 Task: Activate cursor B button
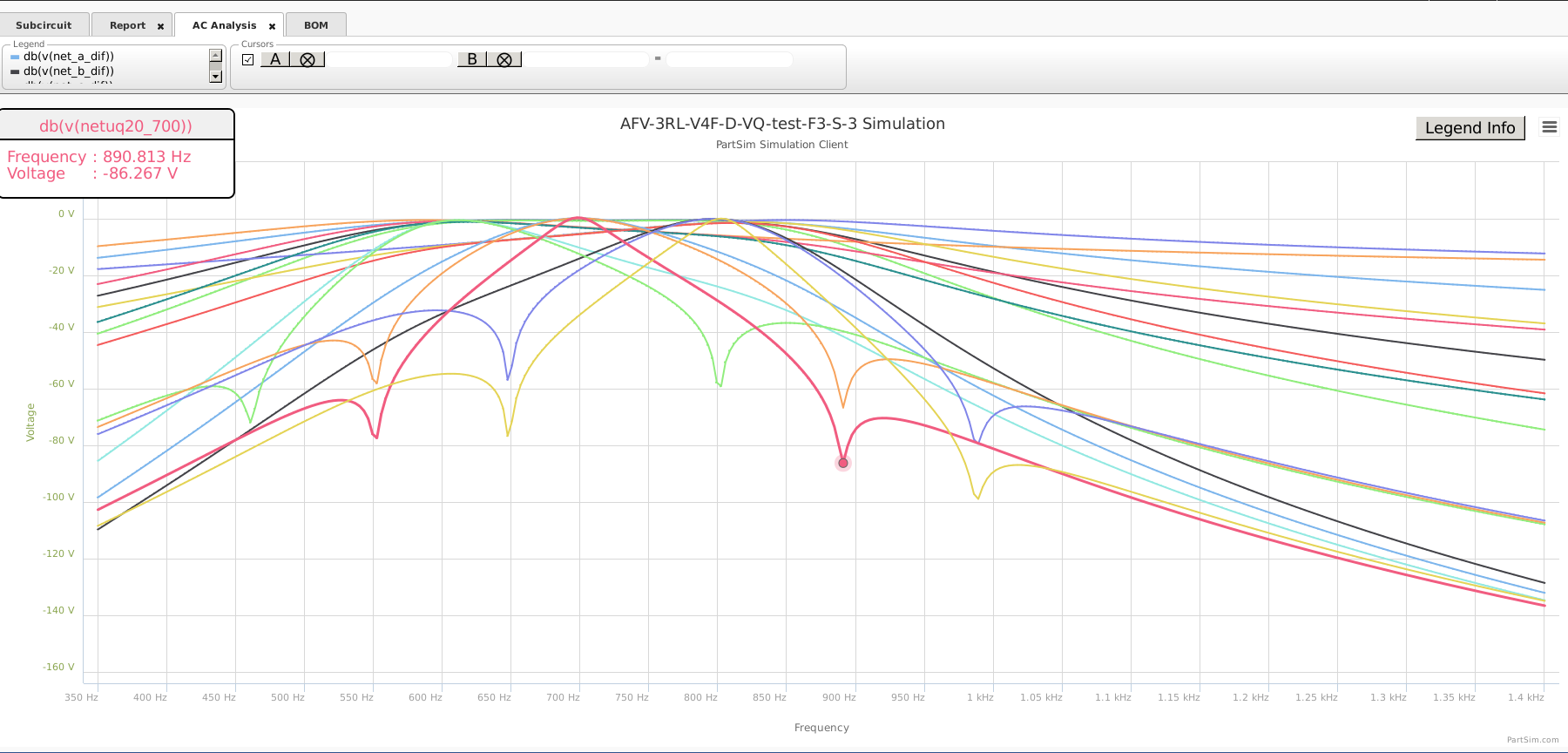point(472,59)
